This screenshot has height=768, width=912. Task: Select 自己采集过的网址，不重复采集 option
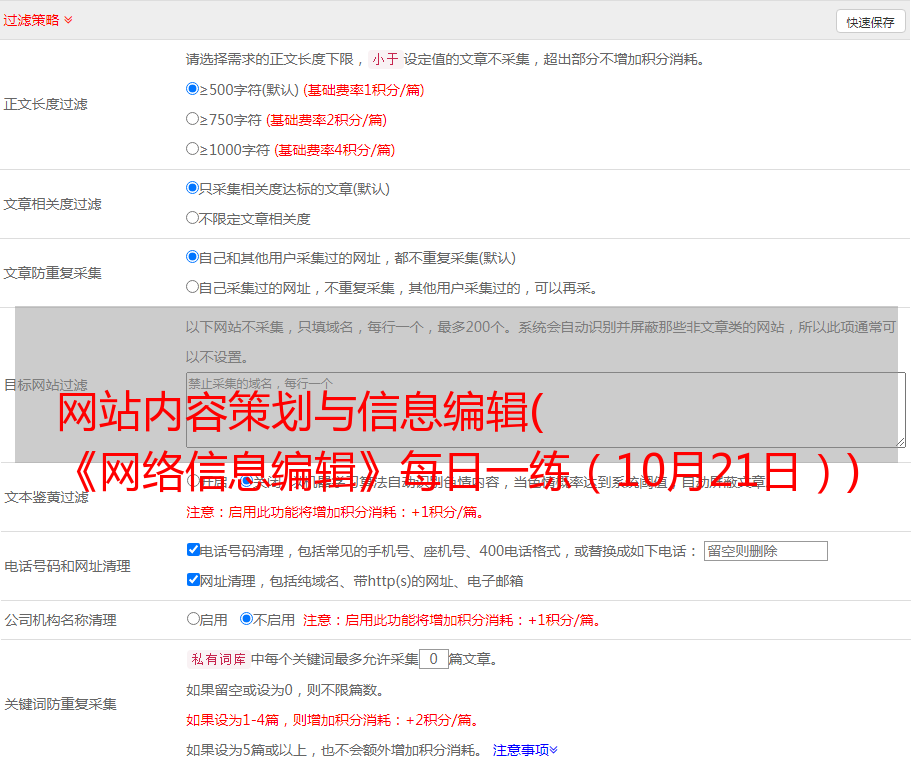pyautogui.click(x=193, y=287)
